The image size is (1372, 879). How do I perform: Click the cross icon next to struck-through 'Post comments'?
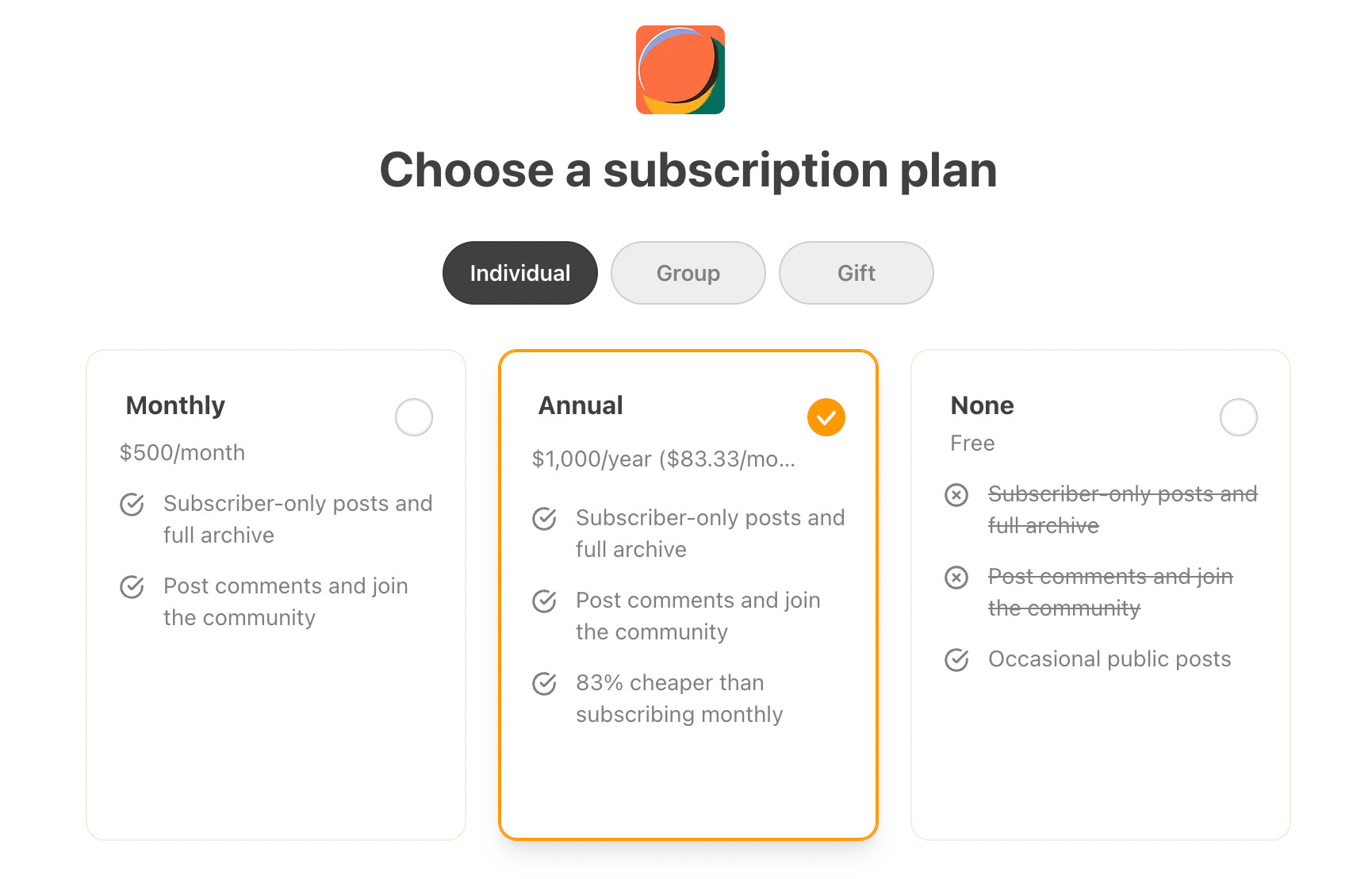pyautogui.click(x=957, y=578)
